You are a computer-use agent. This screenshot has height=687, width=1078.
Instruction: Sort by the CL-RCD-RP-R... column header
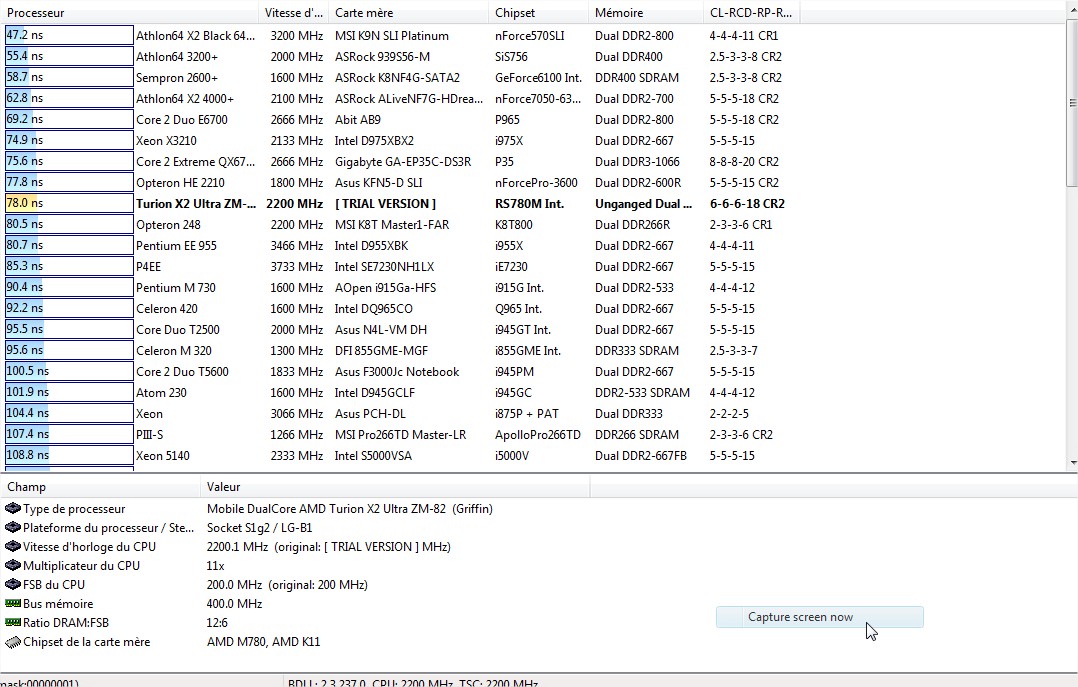tap(751, 12)
